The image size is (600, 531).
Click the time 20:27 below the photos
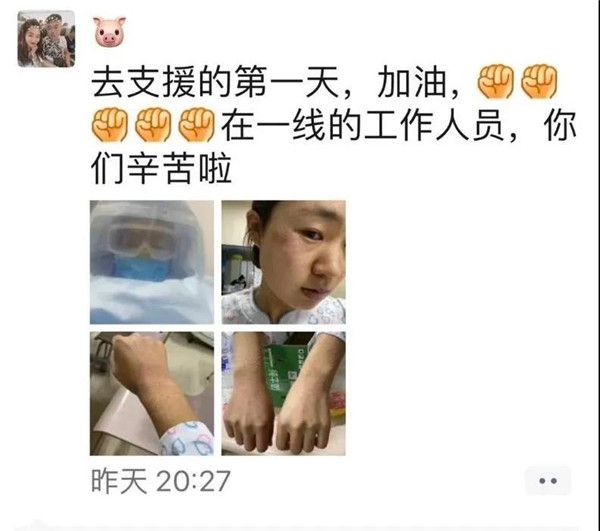[x=193, y=481]
